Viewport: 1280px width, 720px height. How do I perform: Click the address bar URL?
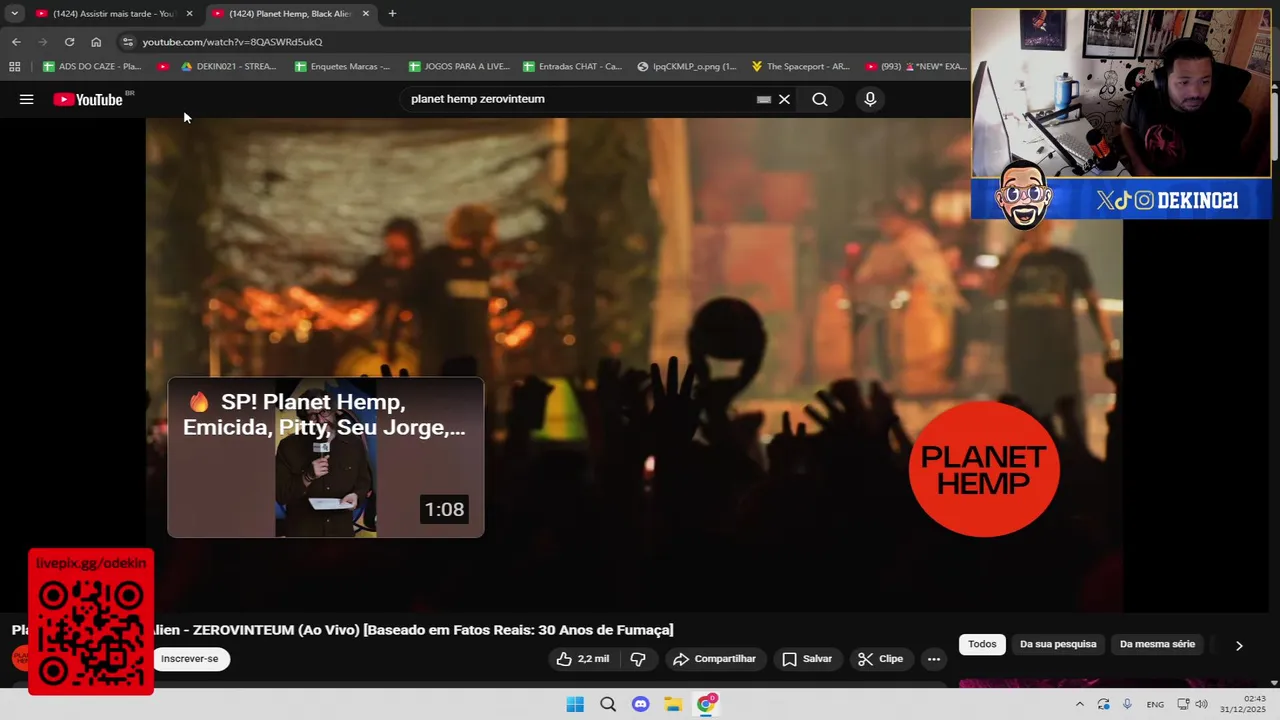coord(232,42)
